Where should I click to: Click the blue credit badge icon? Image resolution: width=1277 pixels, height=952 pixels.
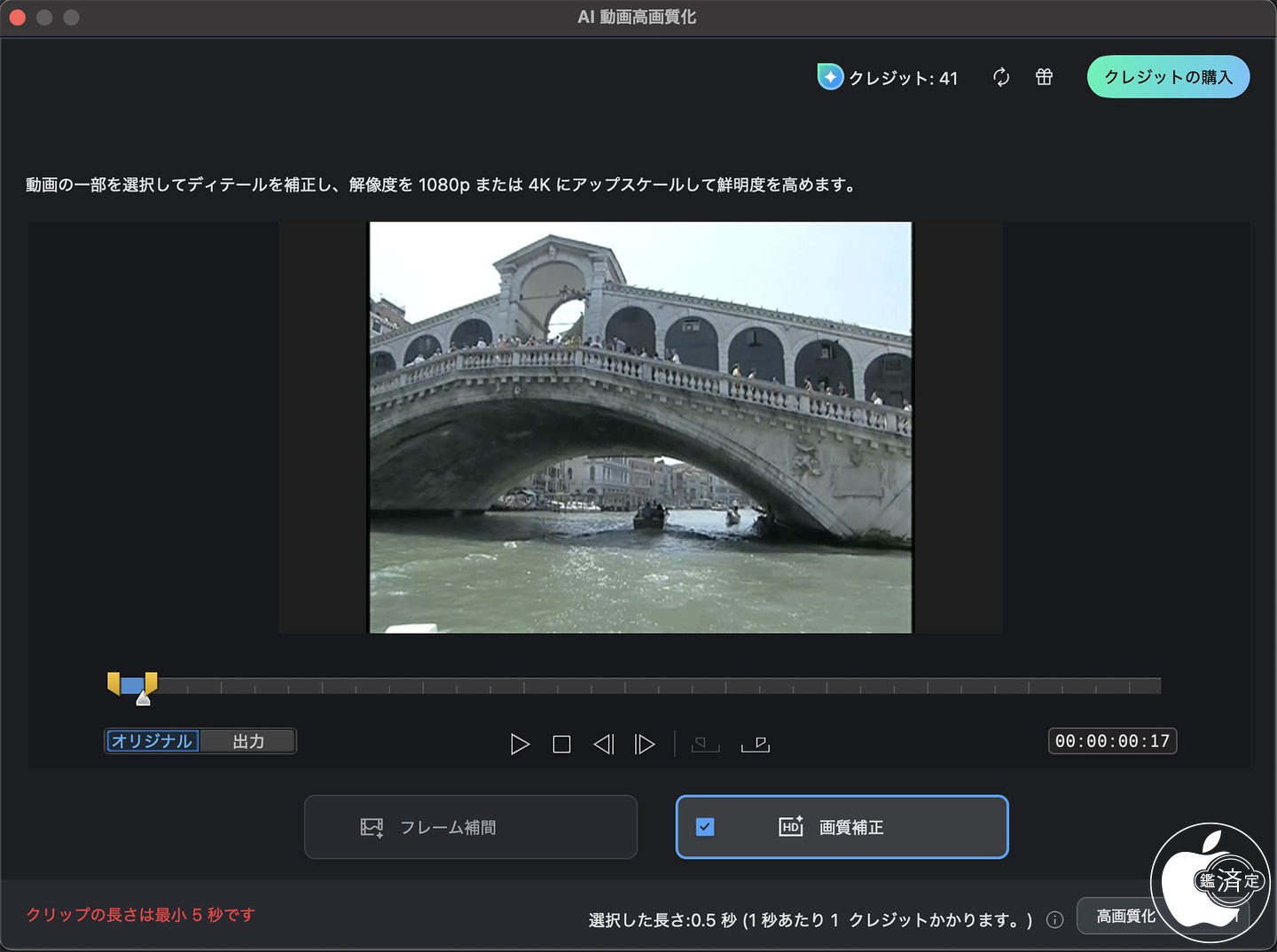coord(830,77)
